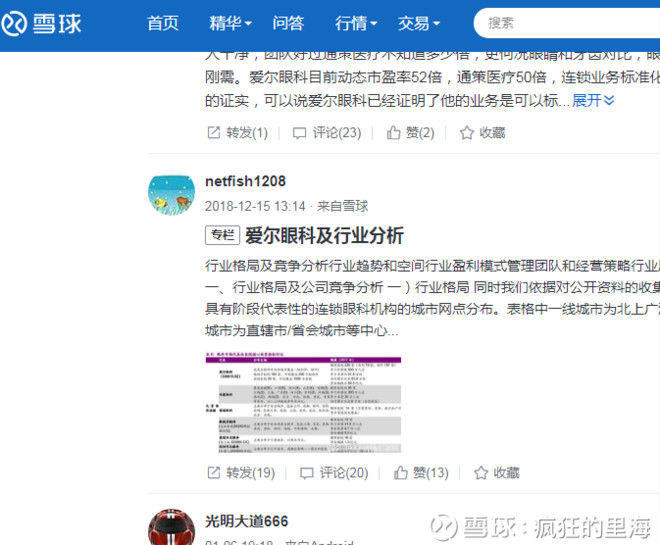This screenshot has height=545, width=660.
Task: Click the 2018-12-15 13:14 timestamp
Action: point(255,206)
